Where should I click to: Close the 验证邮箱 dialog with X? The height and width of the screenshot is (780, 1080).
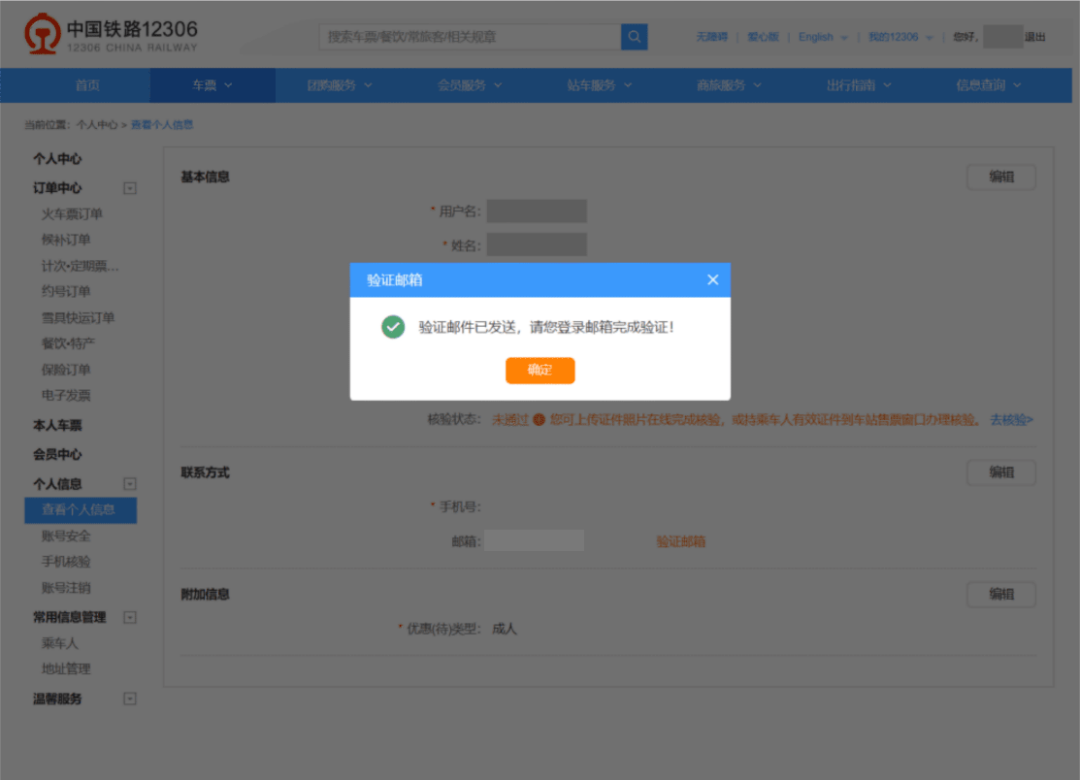point(713,280)
